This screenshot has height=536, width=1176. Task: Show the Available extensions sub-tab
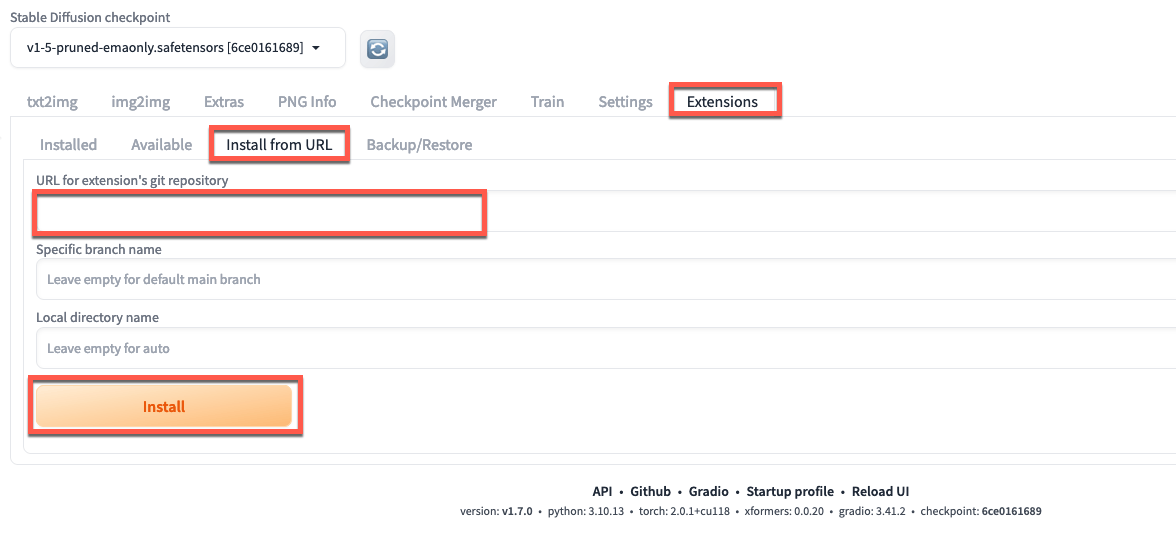pyautogui.click(x=161, y=145)
